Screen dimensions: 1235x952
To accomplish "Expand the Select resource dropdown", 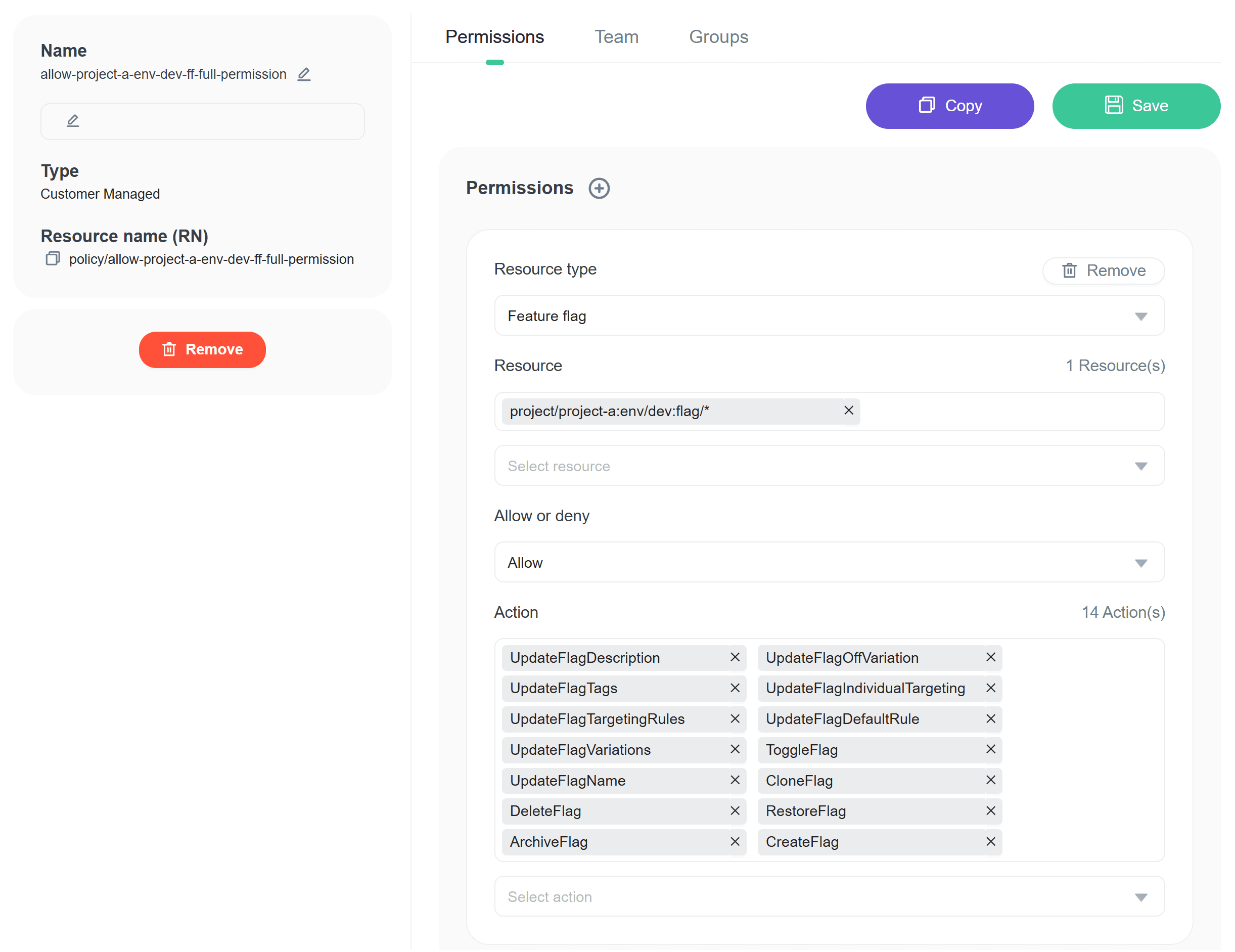I will point(829,466).
